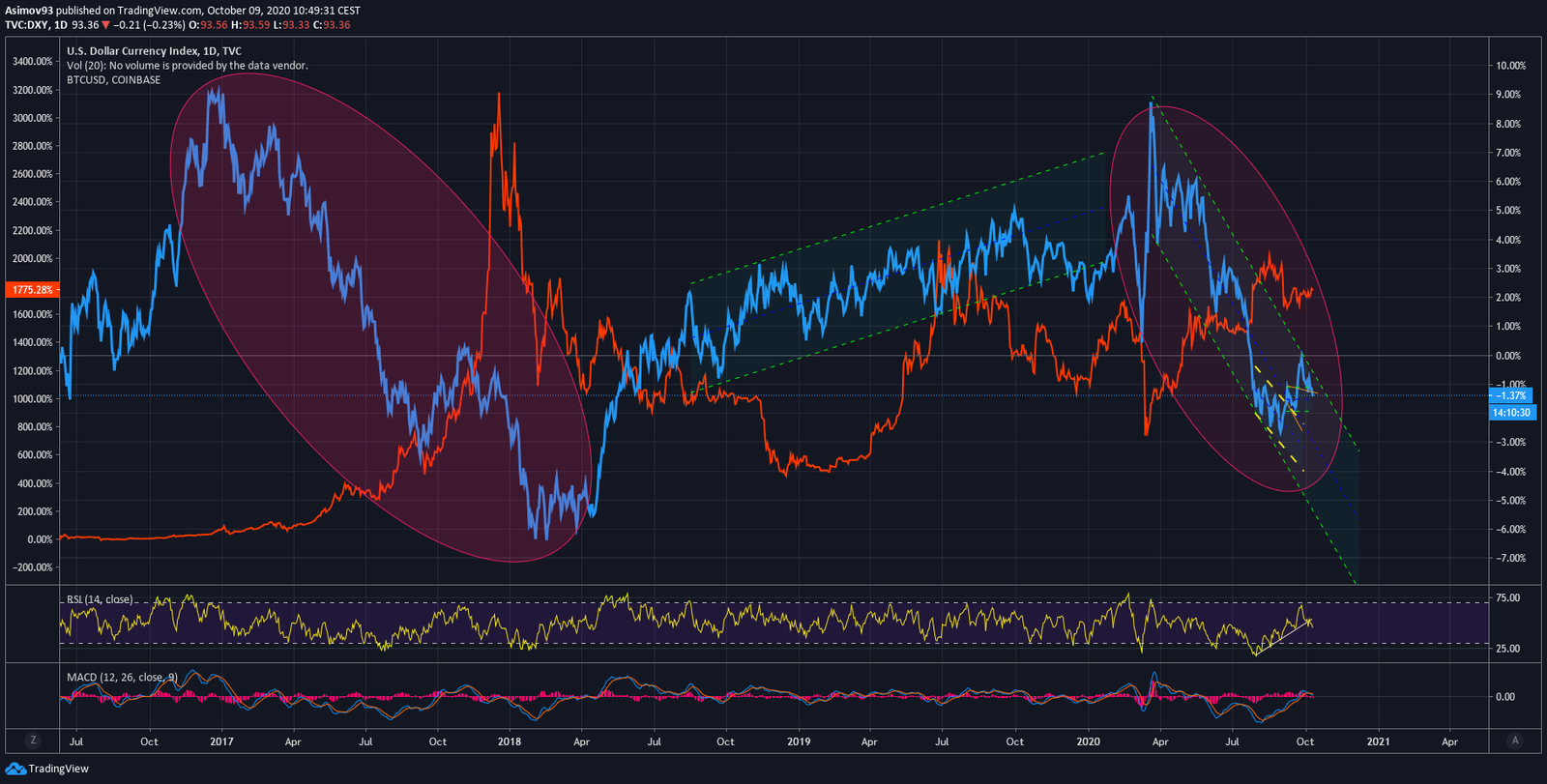Click the blue -1.37% price label
The height and width of the screenshot is (784, 1547).
(x=1510, y=395)
